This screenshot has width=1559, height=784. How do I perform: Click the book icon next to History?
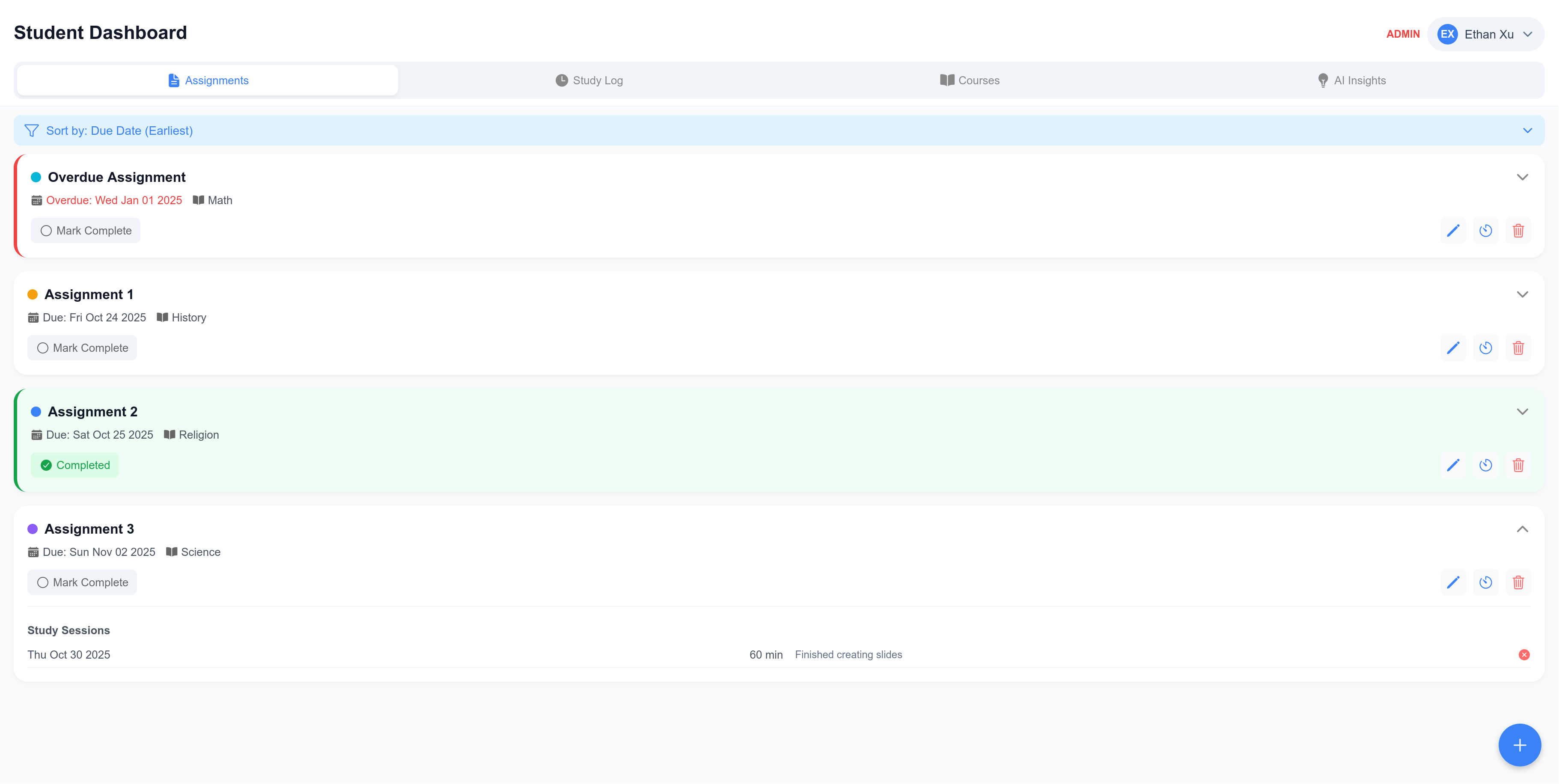[162, 318]
